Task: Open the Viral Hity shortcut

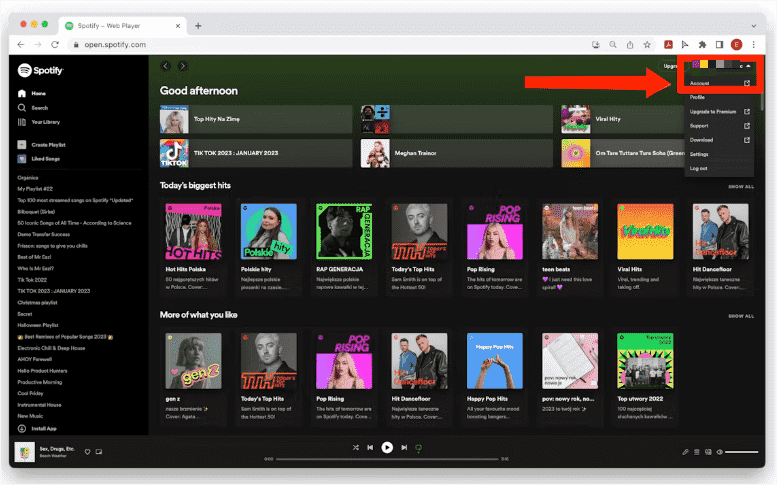Action: coord(622,119)
